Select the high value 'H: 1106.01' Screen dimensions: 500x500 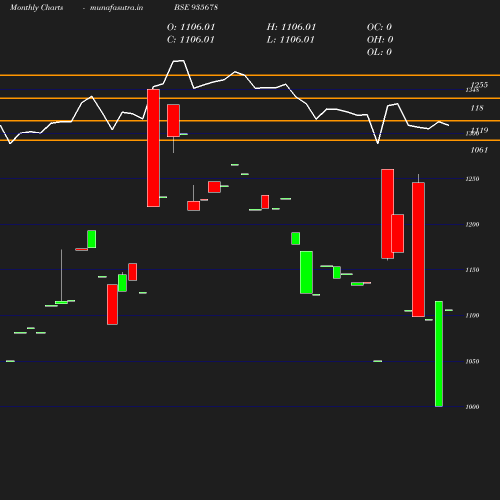[x=291, y=27]
